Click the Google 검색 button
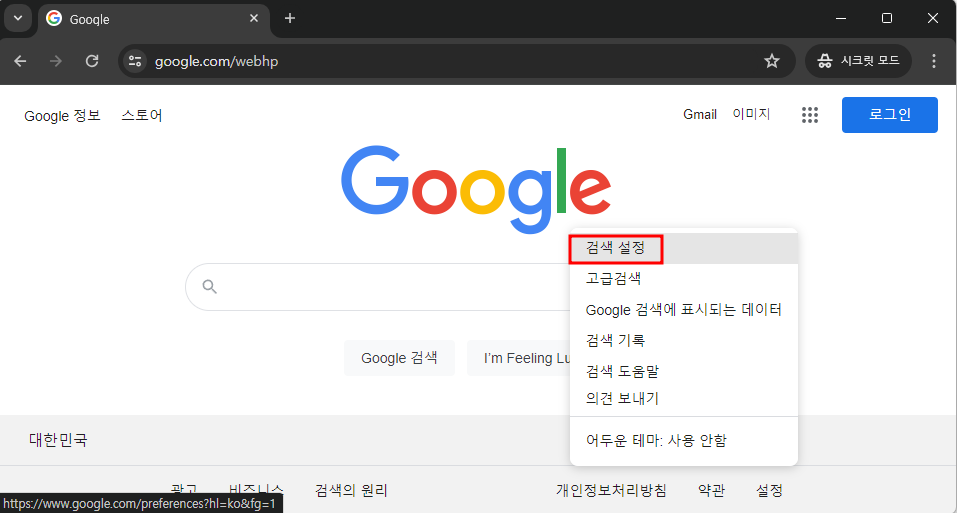Screen dimensions: 957x513 [x=399, y=358]
